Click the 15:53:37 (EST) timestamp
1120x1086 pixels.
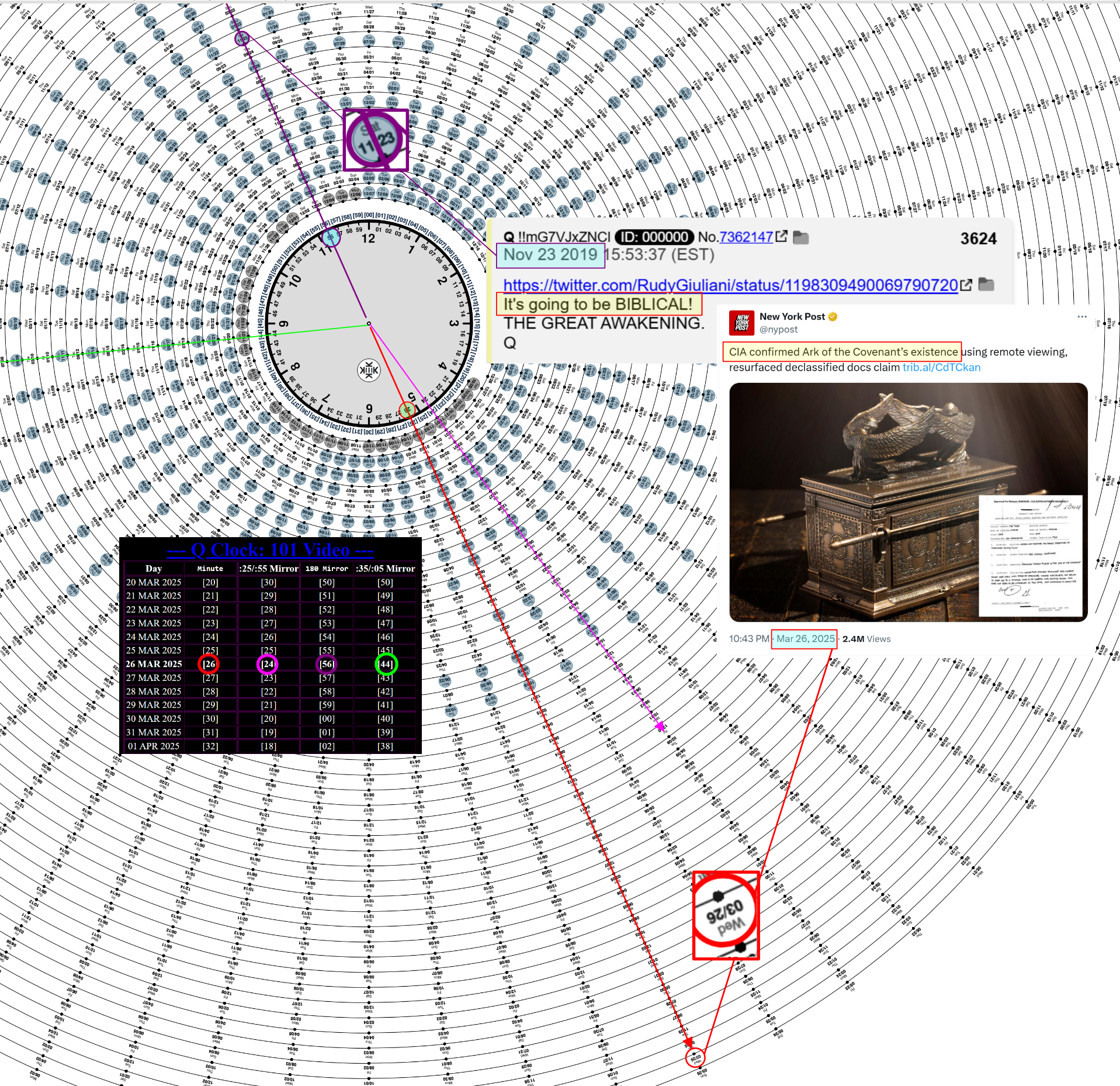pyautogui.click(x=660, y=255)
